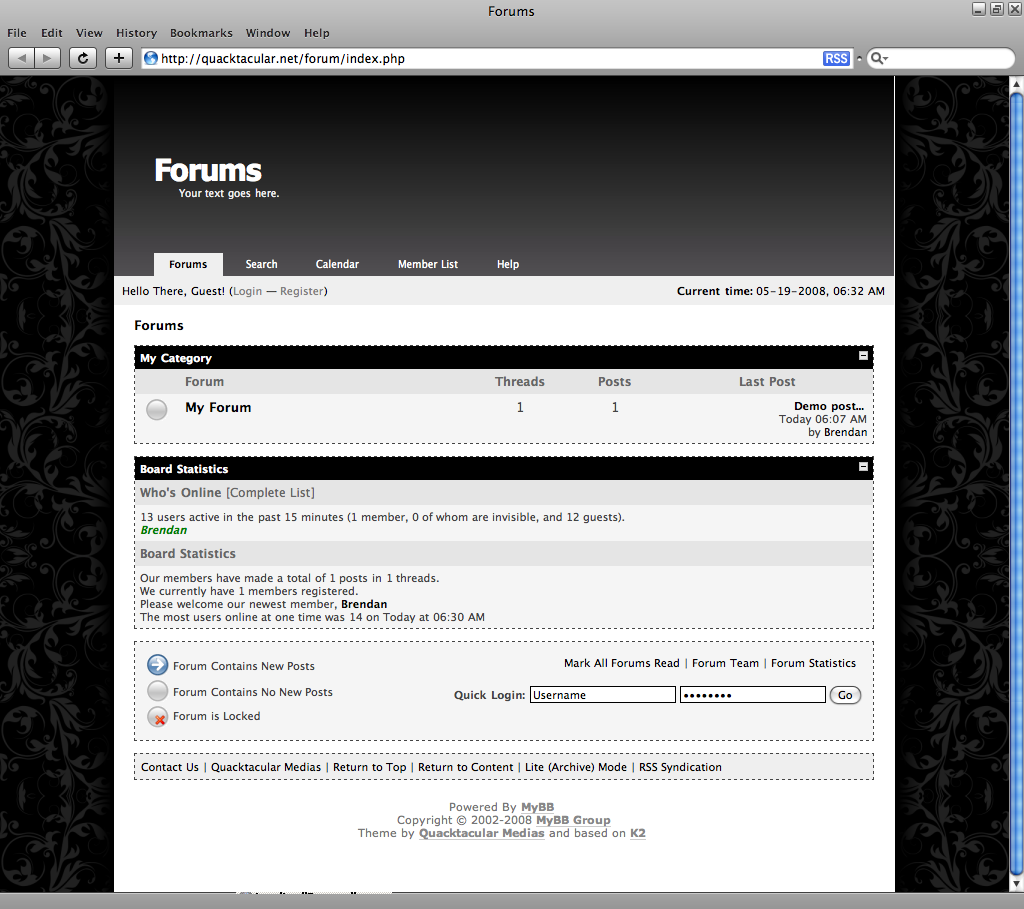1024x909 pixels.
Task: Click the Forum is Locked legend icon
Action: click(x=157, y=717)
